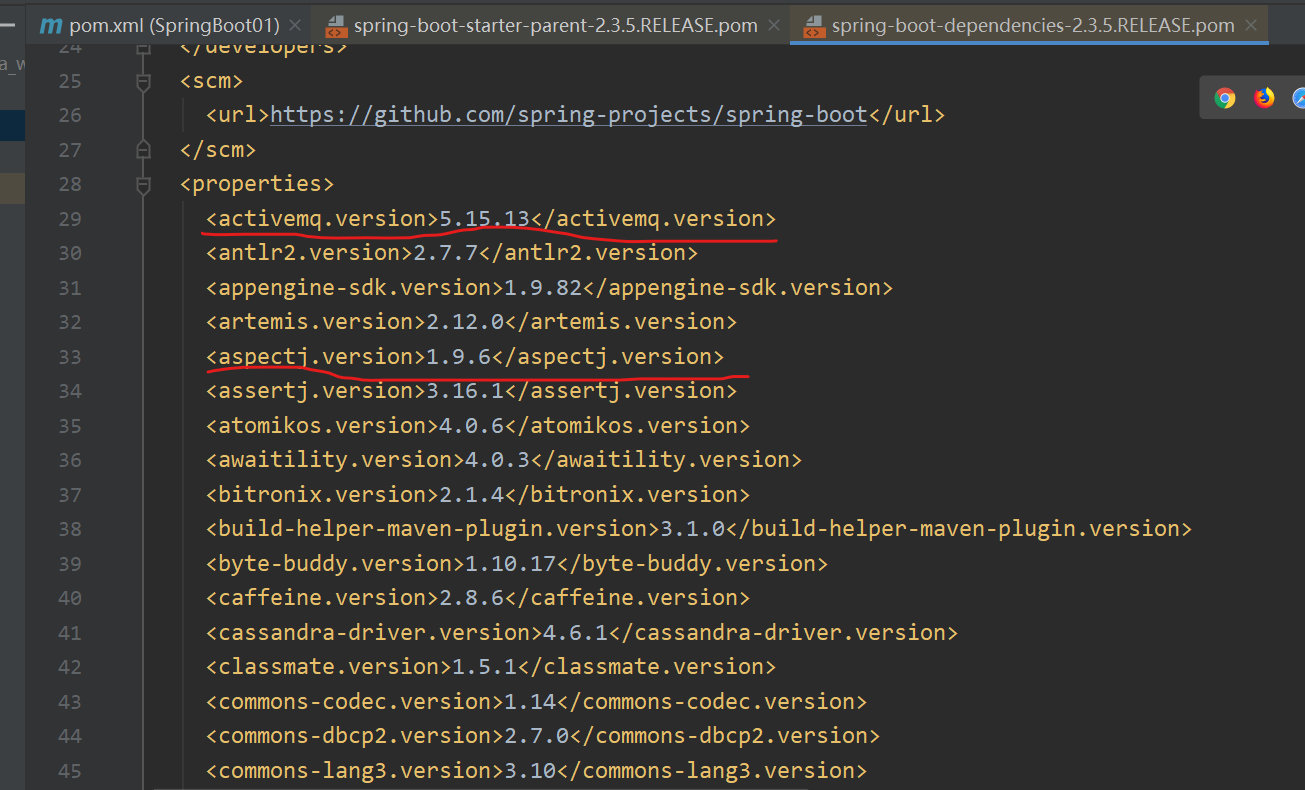1305x790 pixels.
Task: Click the </scm> closing tag
Action: [218, 150]
